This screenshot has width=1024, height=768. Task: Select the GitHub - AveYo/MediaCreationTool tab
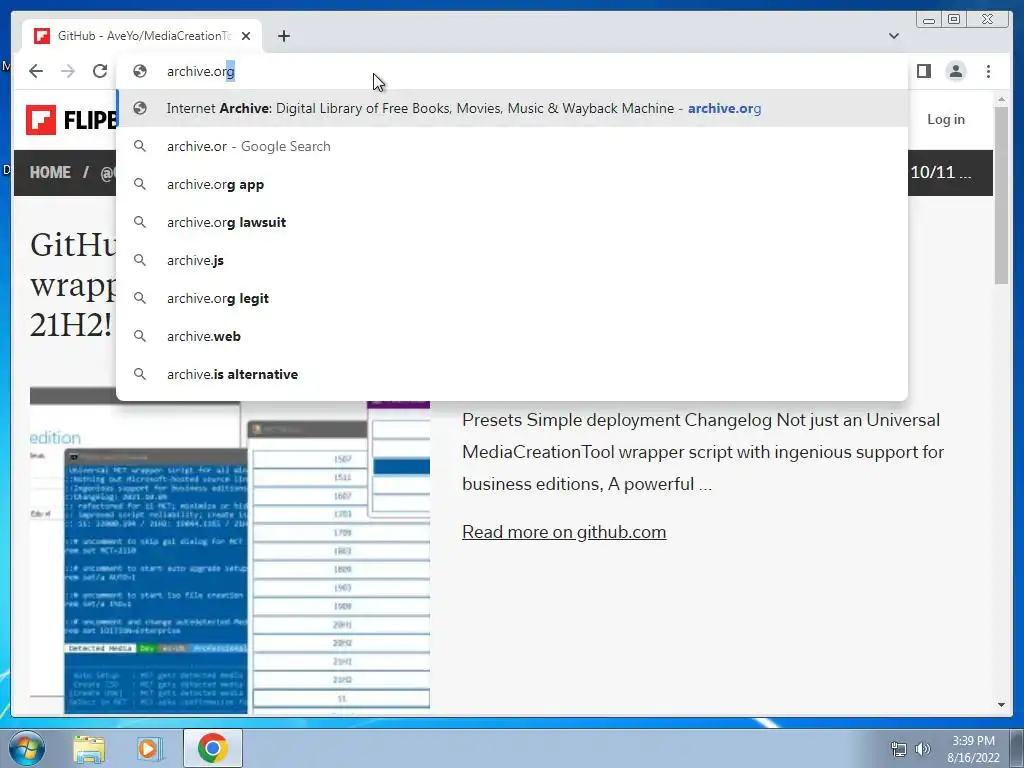point(142,36)
